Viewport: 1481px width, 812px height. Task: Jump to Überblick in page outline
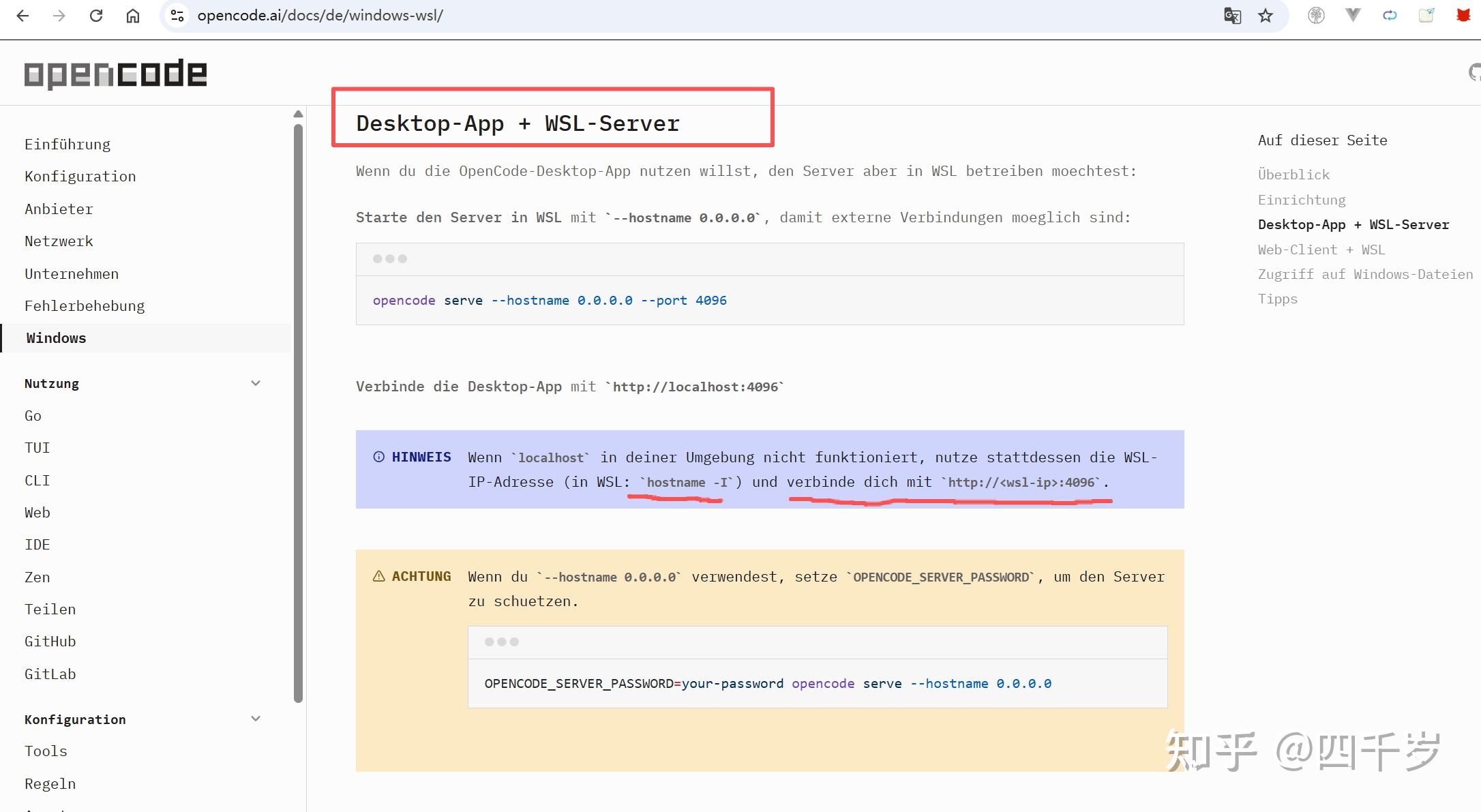[x=1293, y=175]
